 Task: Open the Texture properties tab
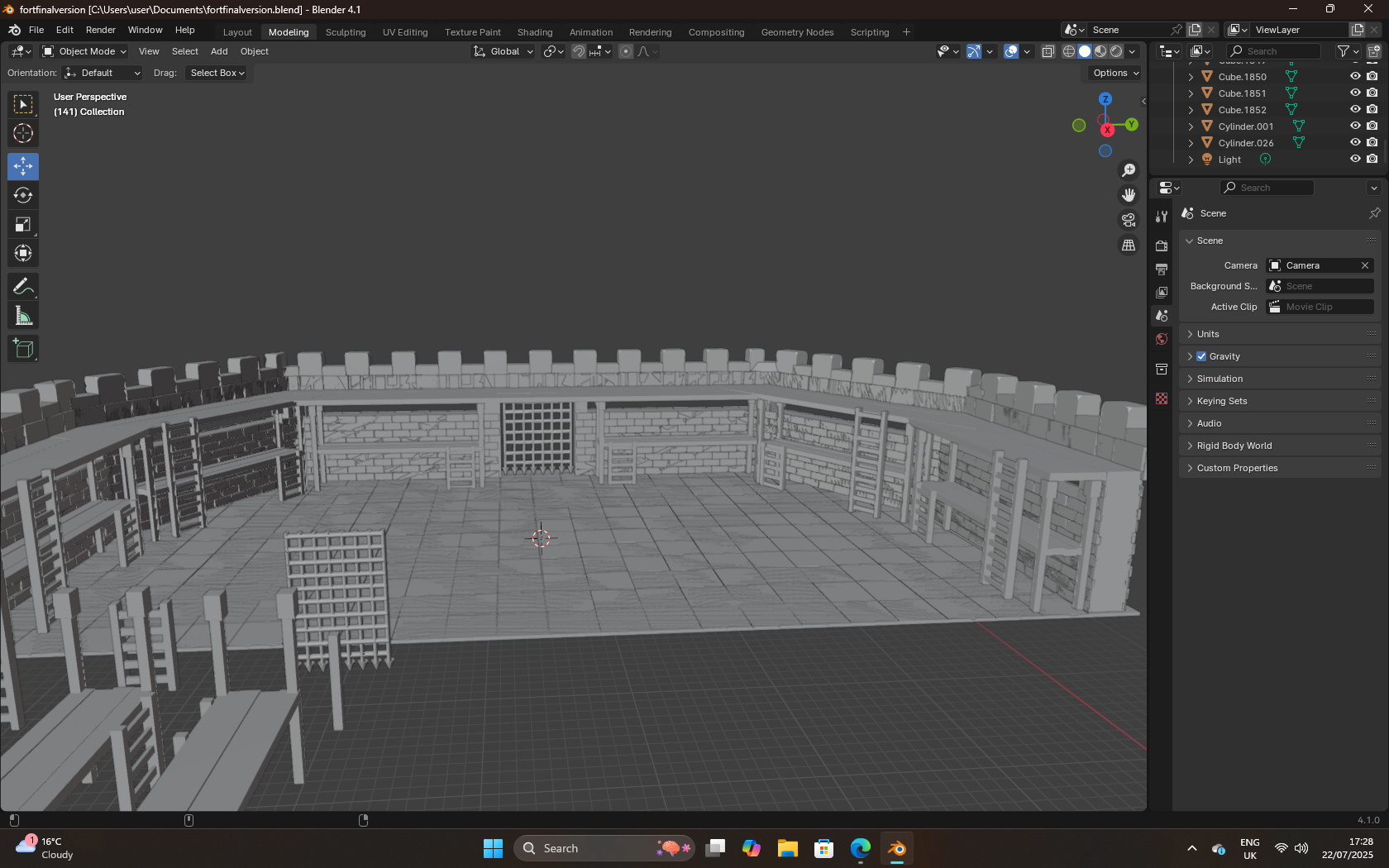(1162, 398)
